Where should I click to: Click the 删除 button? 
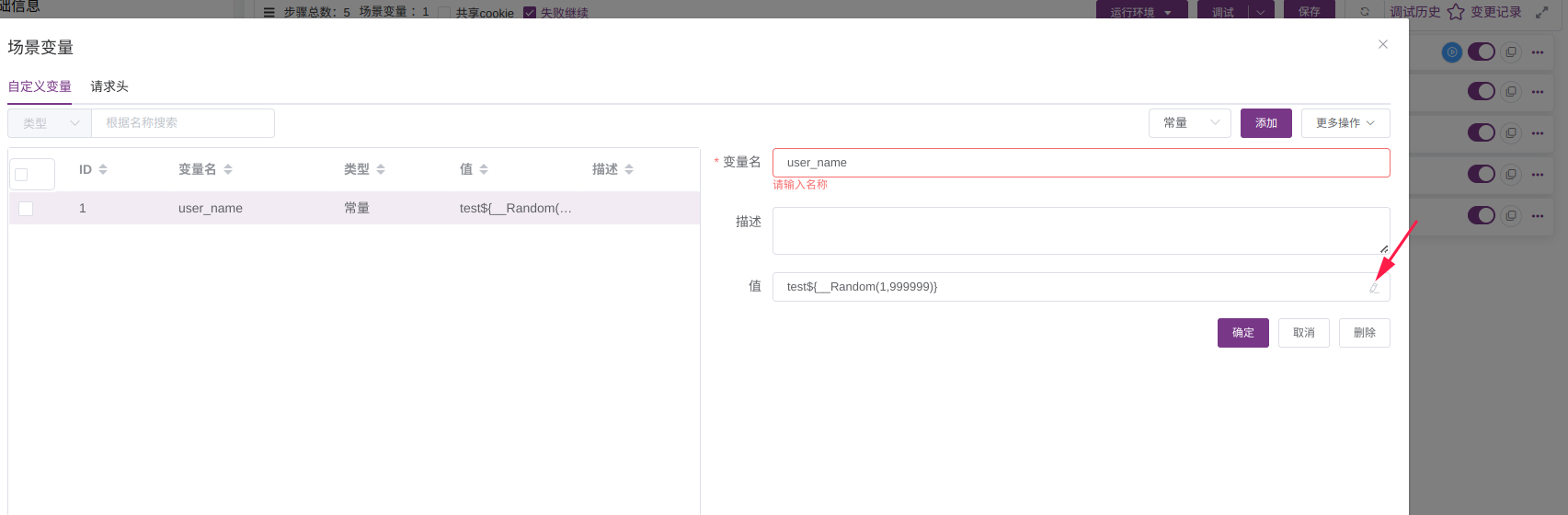point(1365,333)
